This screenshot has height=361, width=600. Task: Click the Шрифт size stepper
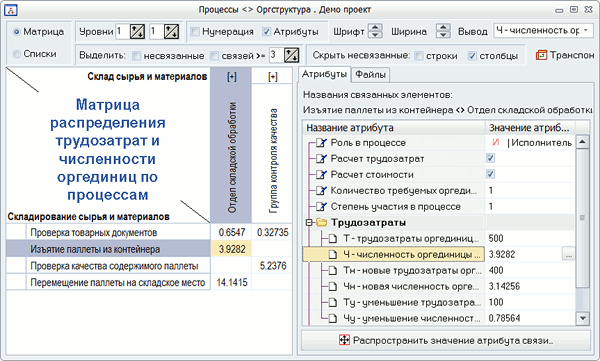(375, 31)
